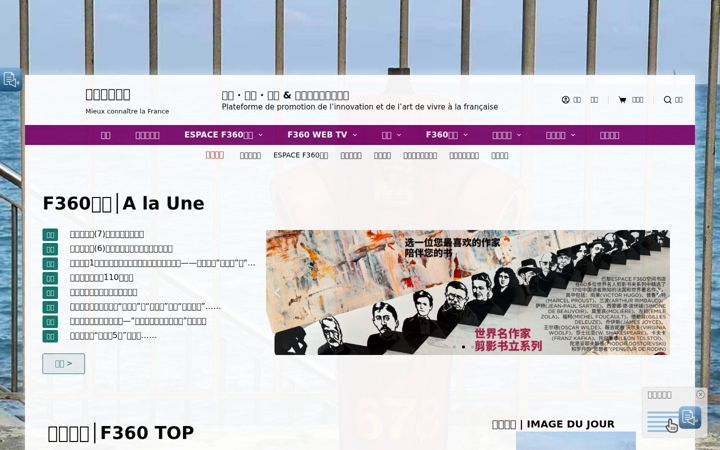
Task: Open the last headline containing "5"
Action: pos(113,336)
